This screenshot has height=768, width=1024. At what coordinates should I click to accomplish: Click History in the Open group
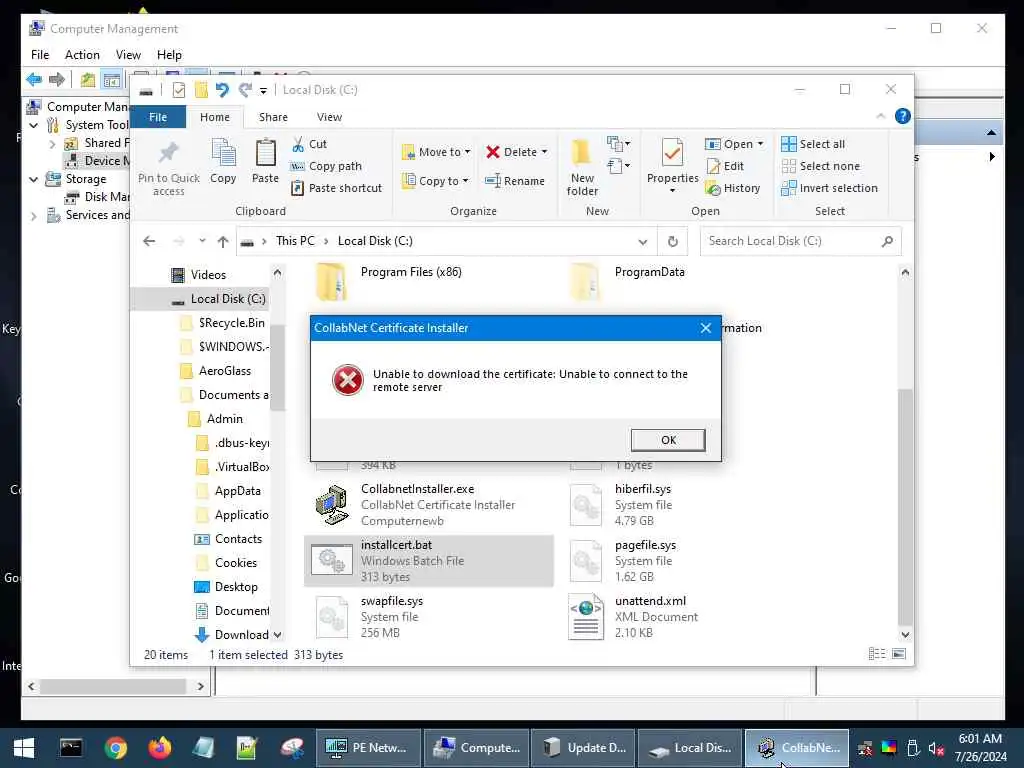coord(733,188)
